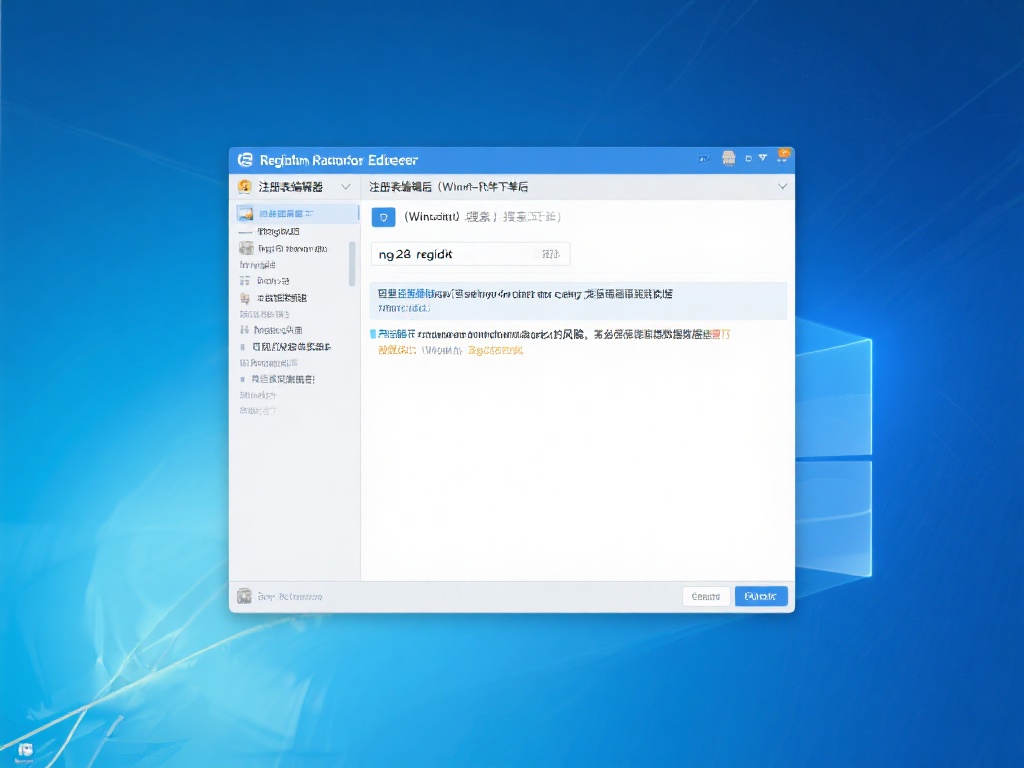This screenshot has width=1024, height=768.
Task: Expand the chevron next to 注册表编辑器 sidebar header
Action: (x=346, y=187)
